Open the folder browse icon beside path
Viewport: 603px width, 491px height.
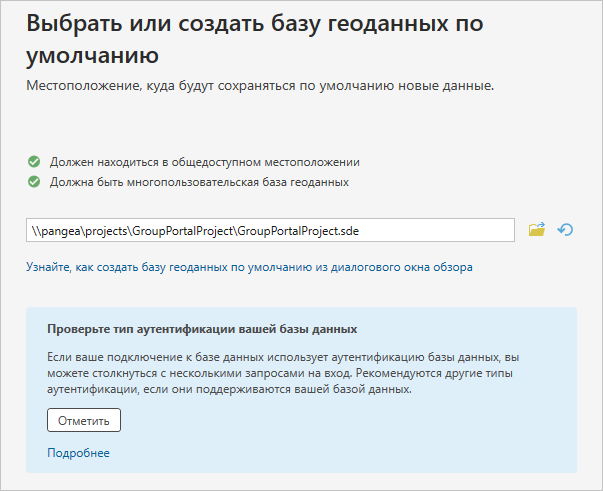pos(537,230)
